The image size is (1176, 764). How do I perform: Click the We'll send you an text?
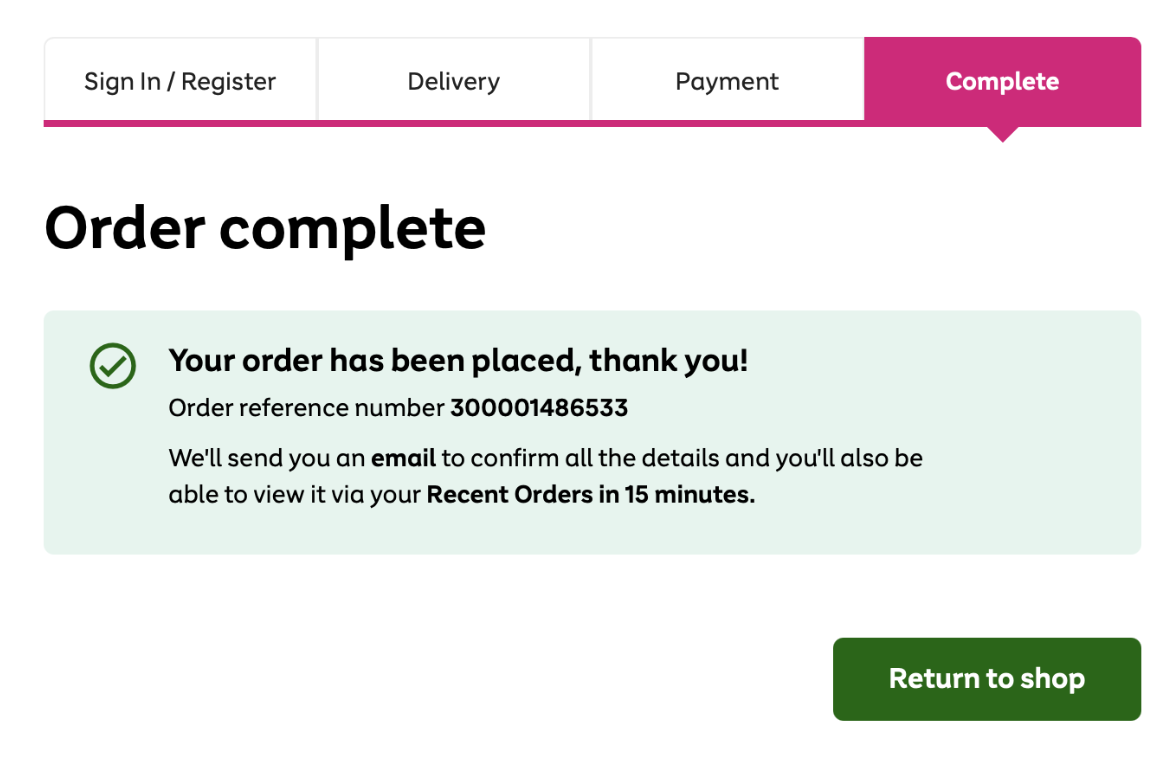coord(267,459)
